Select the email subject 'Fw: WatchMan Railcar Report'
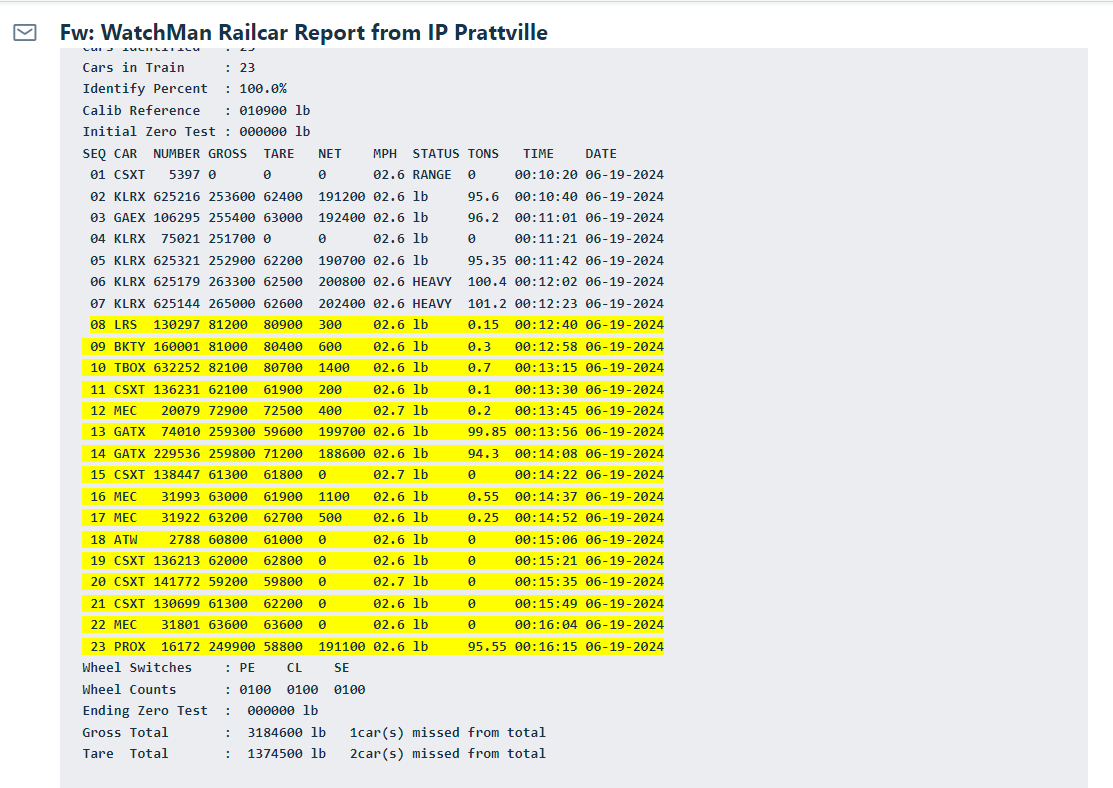This screenshot has height=788, width=1113. pos(304,33)
